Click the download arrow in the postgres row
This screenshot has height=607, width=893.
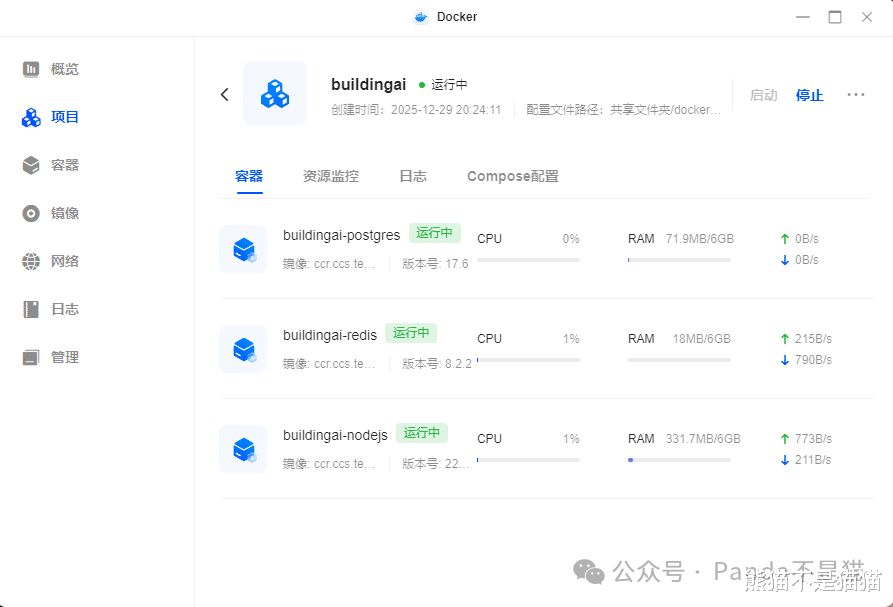coord(785,260)
